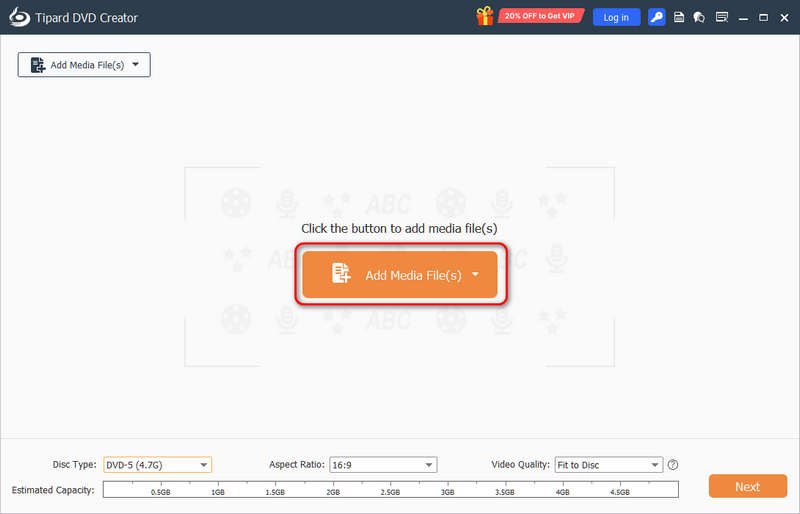Click the save project icon in title bar

[x=679, y=17]
